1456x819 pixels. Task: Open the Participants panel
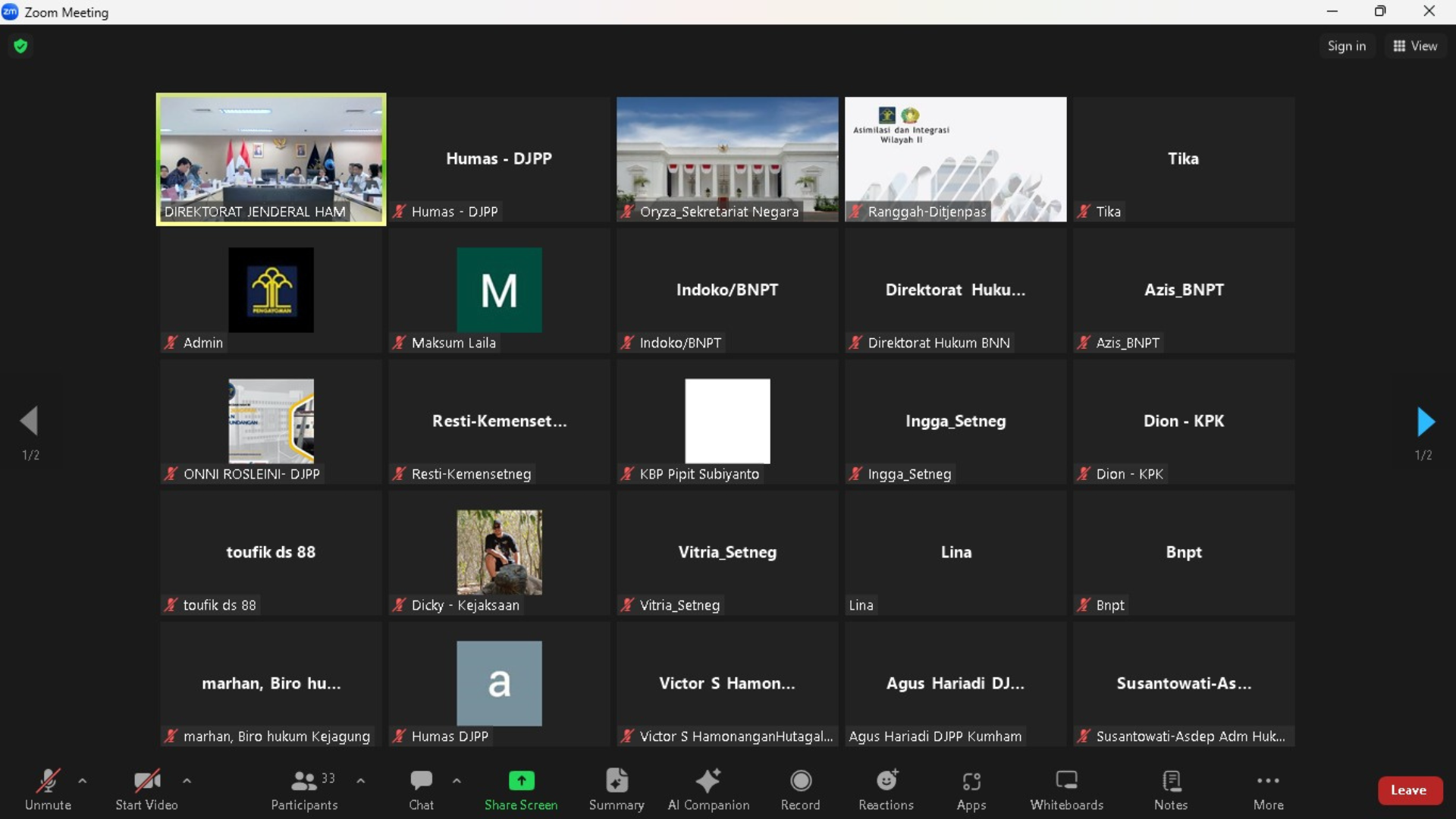click(x=304, y=789)
